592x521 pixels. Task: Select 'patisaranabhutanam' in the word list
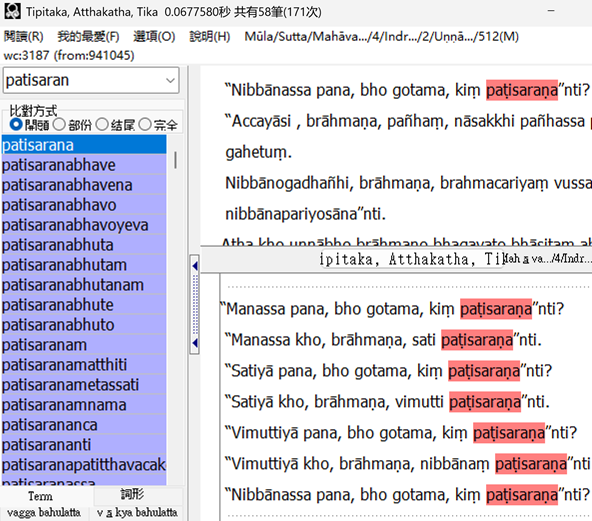point(84,285)
